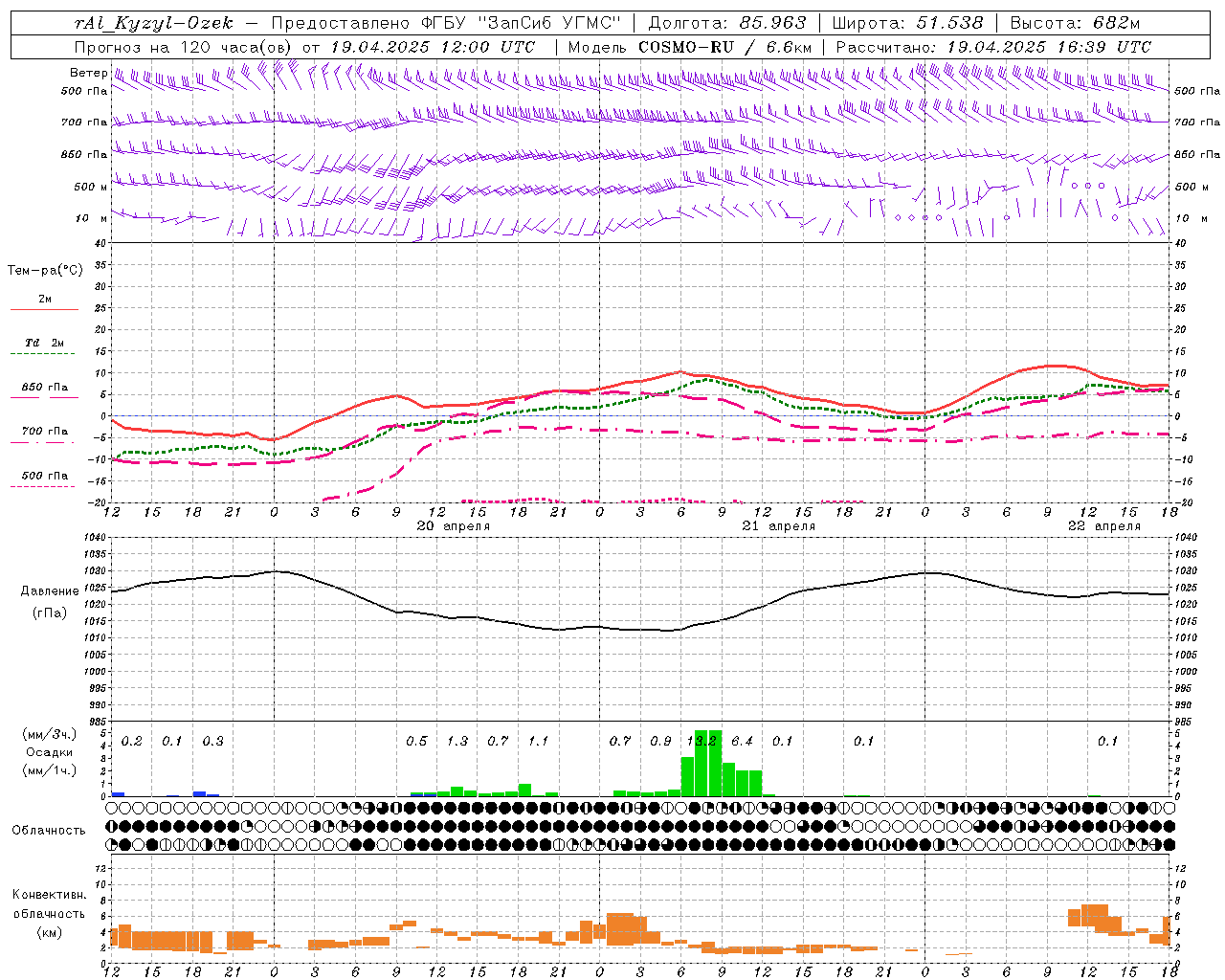Viewport: 1225px width, 980px height.
Task: Click the 0.2 precipitation total value
Action: [131, 741]
